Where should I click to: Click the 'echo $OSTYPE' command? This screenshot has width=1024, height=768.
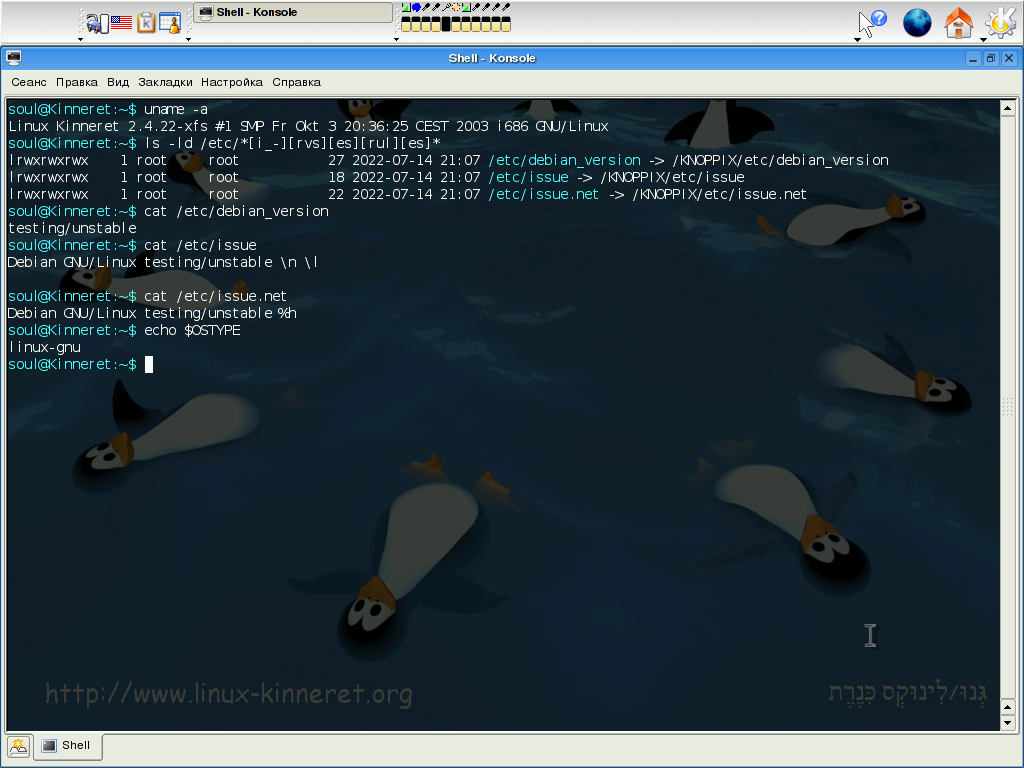(x=193, y=330)
